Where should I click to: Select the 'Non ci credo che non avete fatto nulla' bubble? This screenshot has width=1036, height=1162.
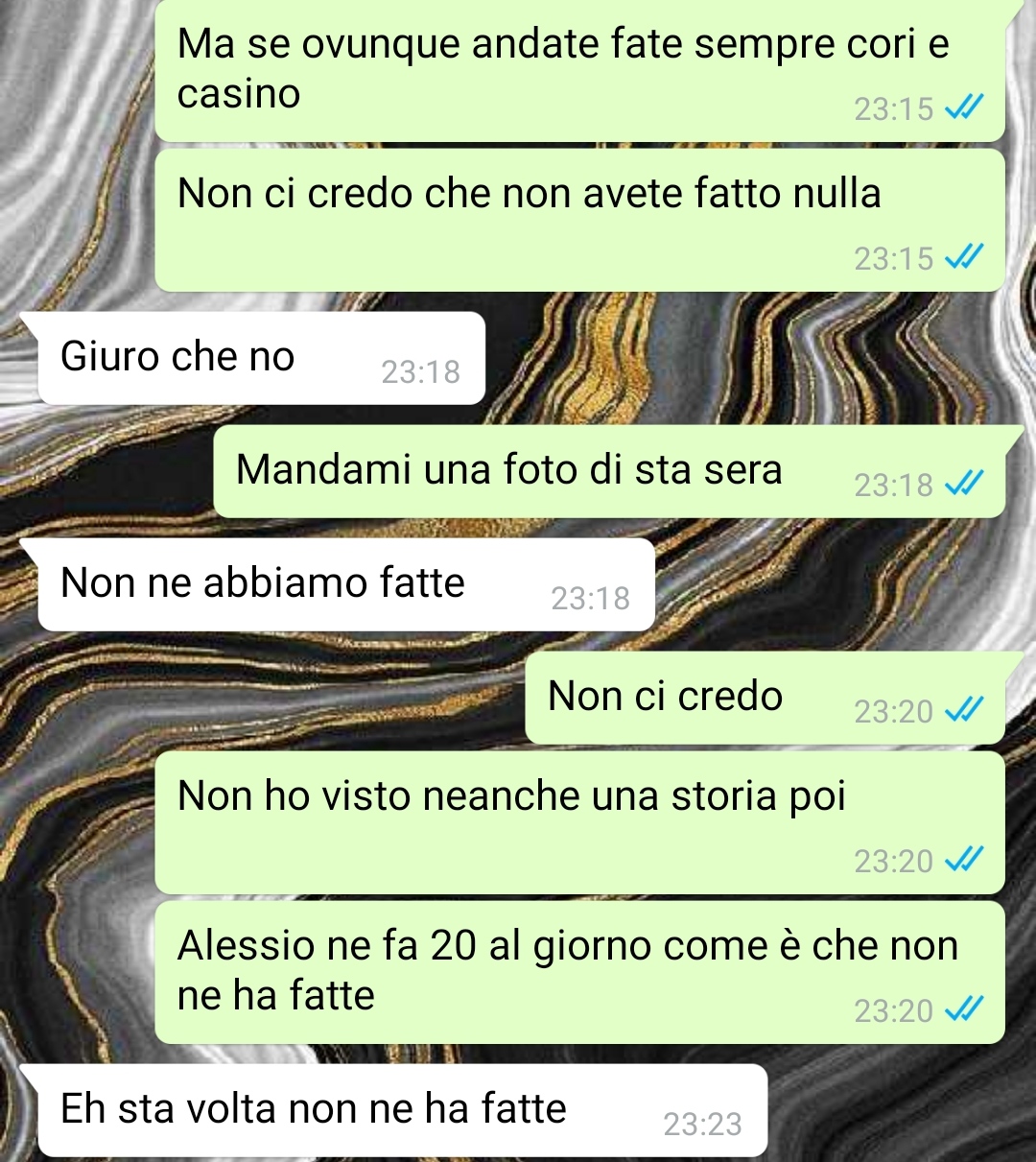(x=579, y=220)
